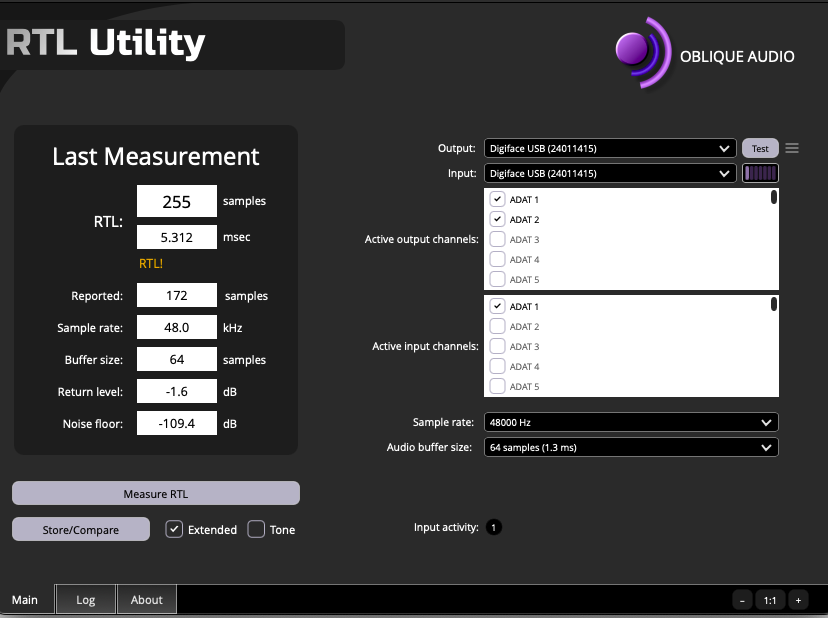Open the Sample rate 48000 Hz dropdown

(631, 422)
